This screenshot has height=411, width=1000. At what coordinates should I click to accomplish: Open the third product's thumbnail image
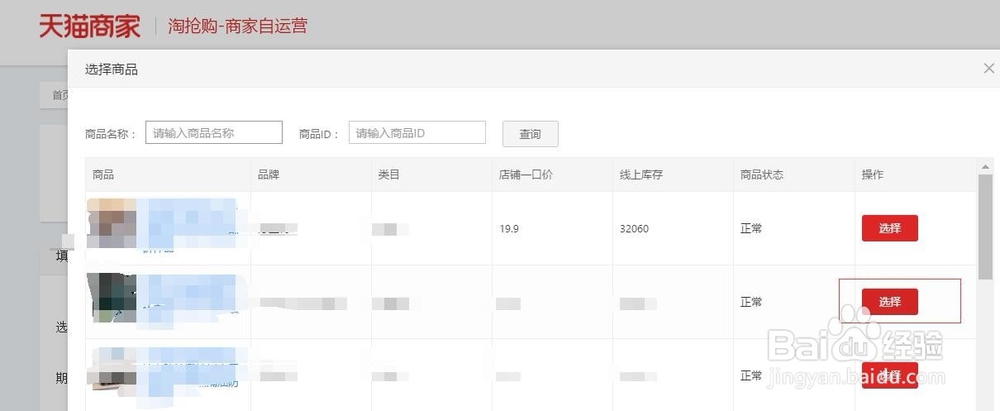click(112, 369)
